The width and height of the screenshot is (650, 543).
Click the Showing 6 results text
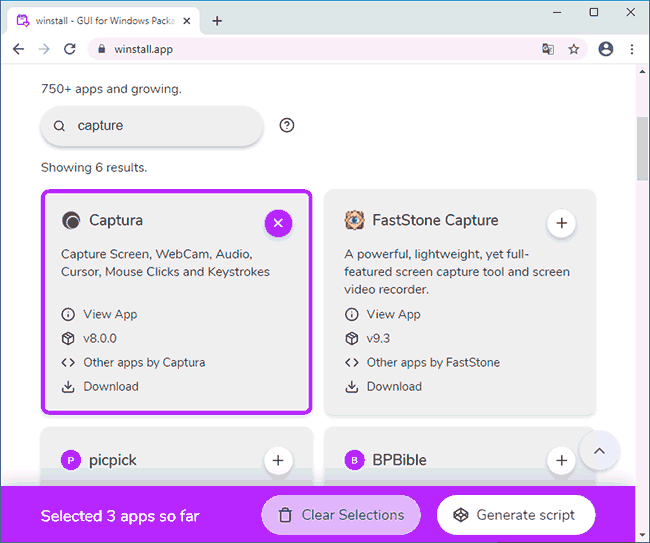tap(94, 167)
